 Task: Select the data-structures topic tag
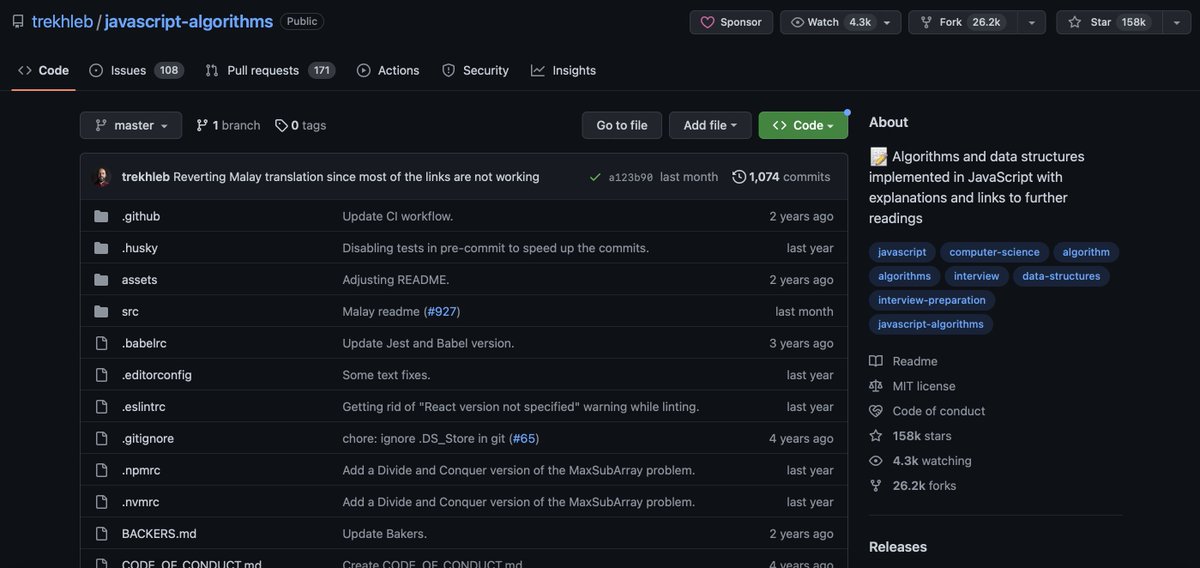1061,276
